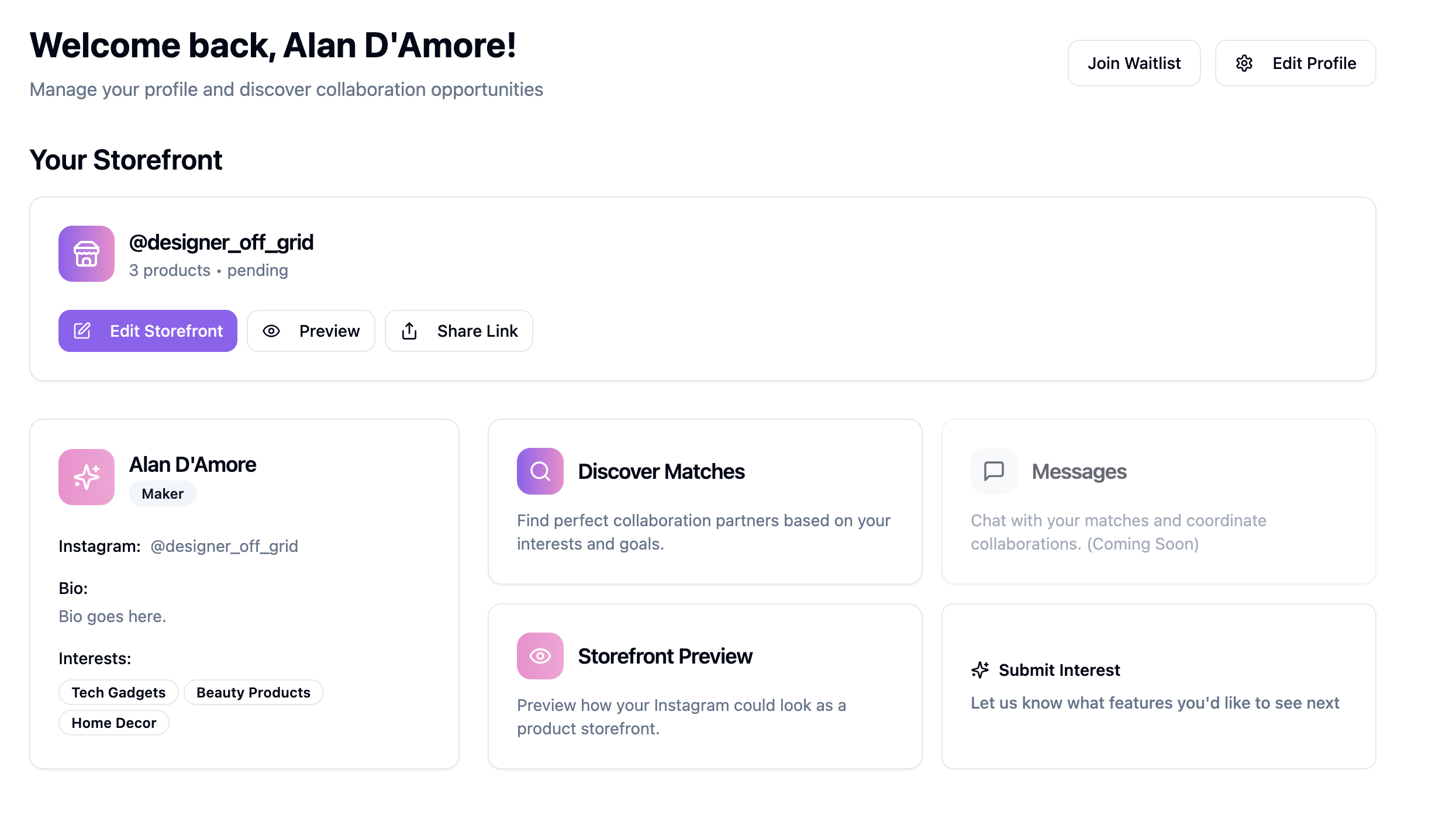
Task: Select the Home Decor interest tag
Action: click(114, 723)
